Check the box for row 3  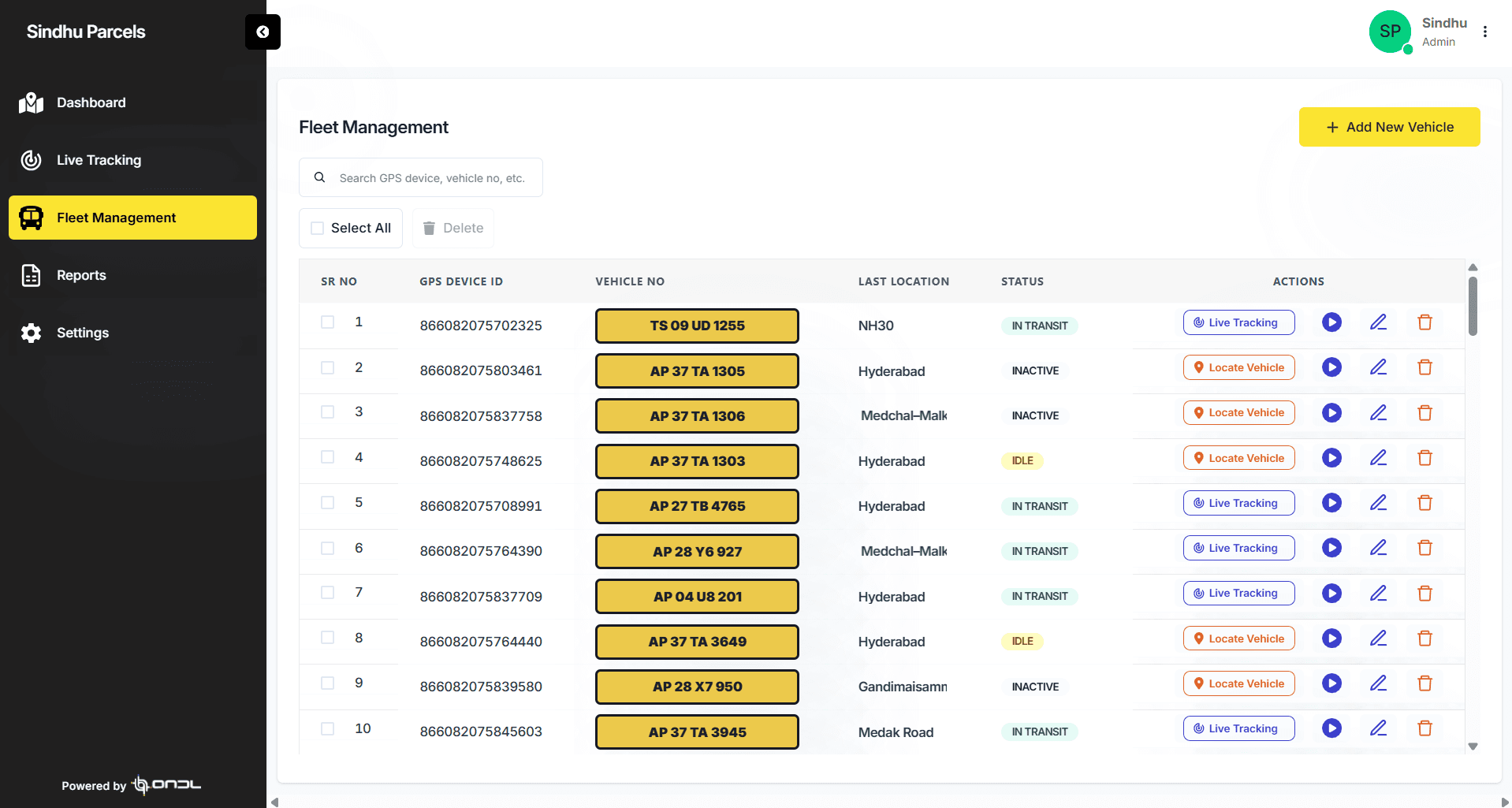point(328,412)
